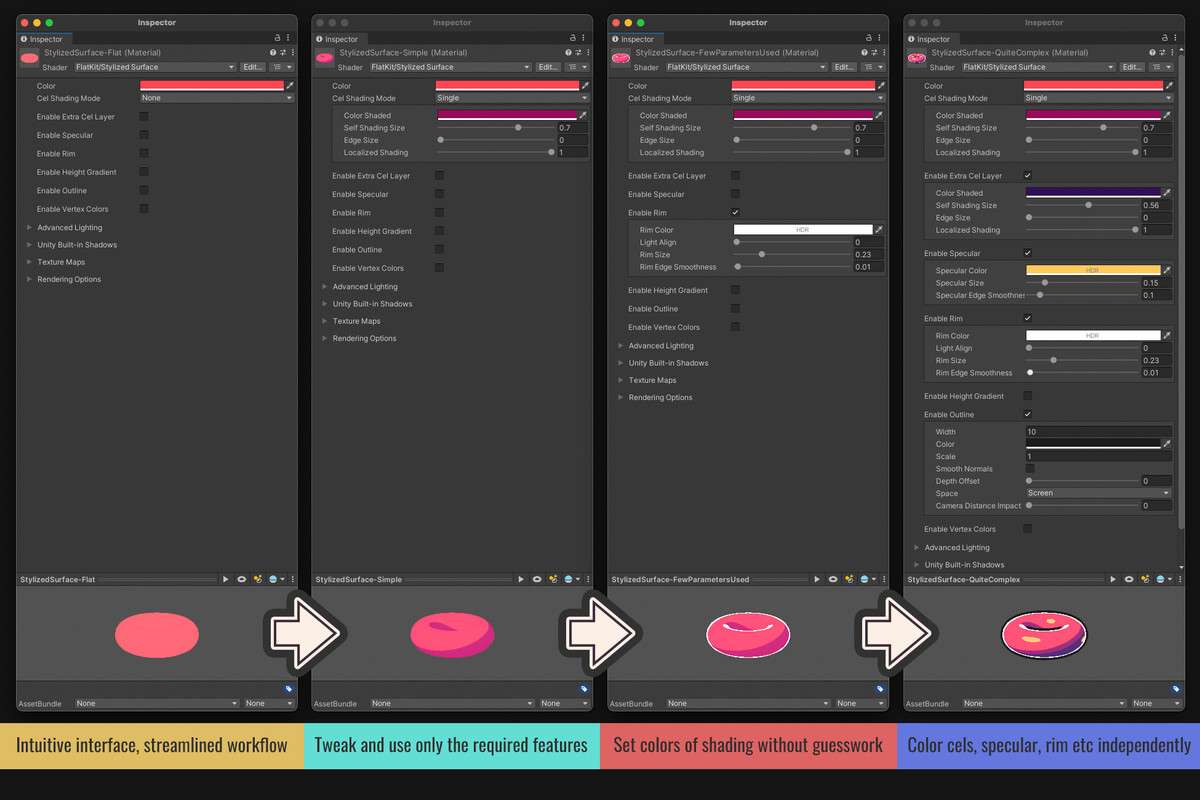Open Shader dropdown in StylizedSurface-Flat window
The image size is (1200, 800).
155,67
